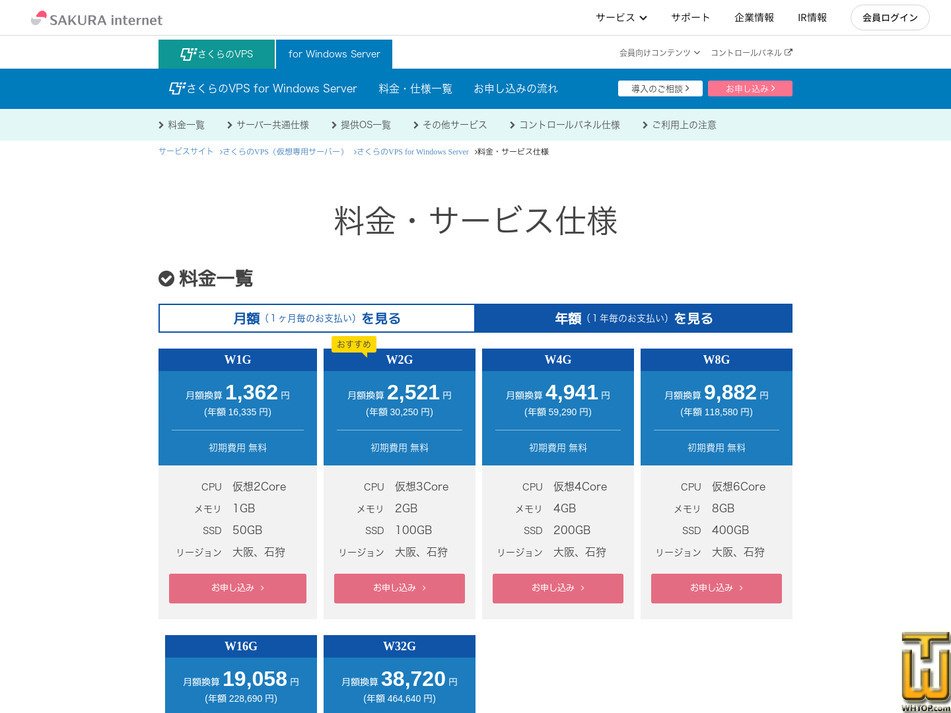Click the W8G plan header
The image size is (951, 713).
click(716, 360)
